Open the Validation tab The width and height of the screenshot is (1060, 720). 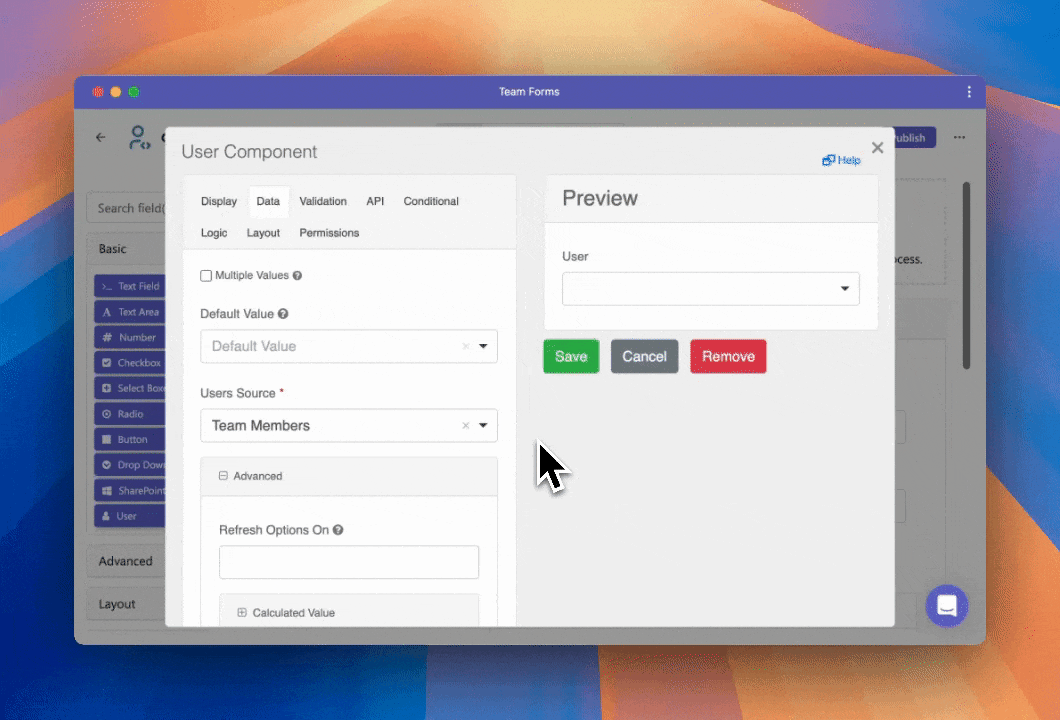coord(323,201)
